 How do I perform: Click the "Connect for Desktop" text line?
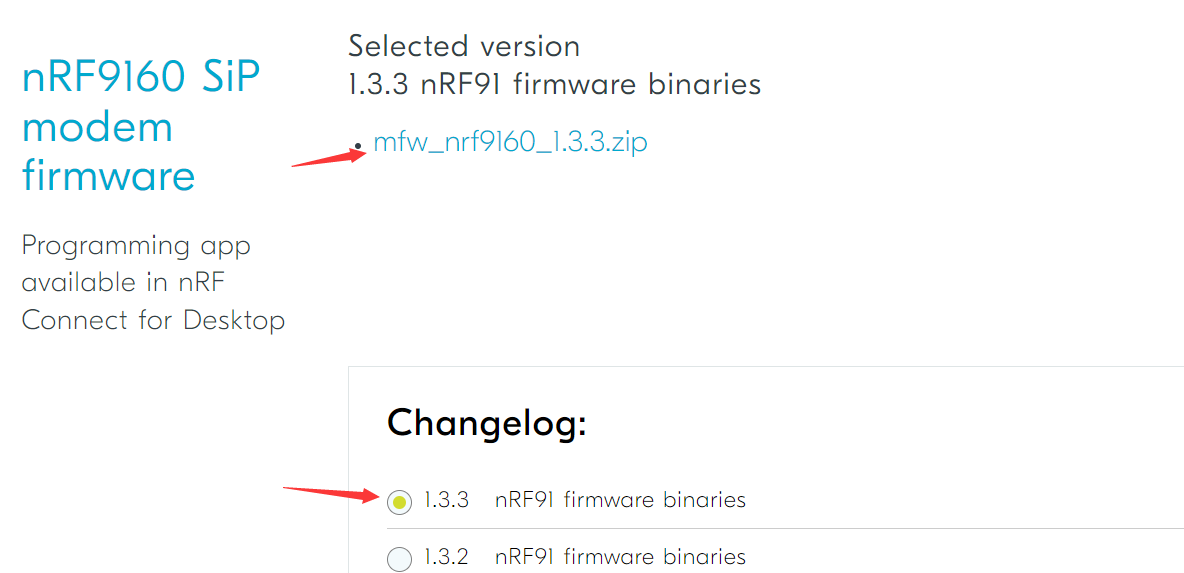pyautogui.click(x=153, y=320)
